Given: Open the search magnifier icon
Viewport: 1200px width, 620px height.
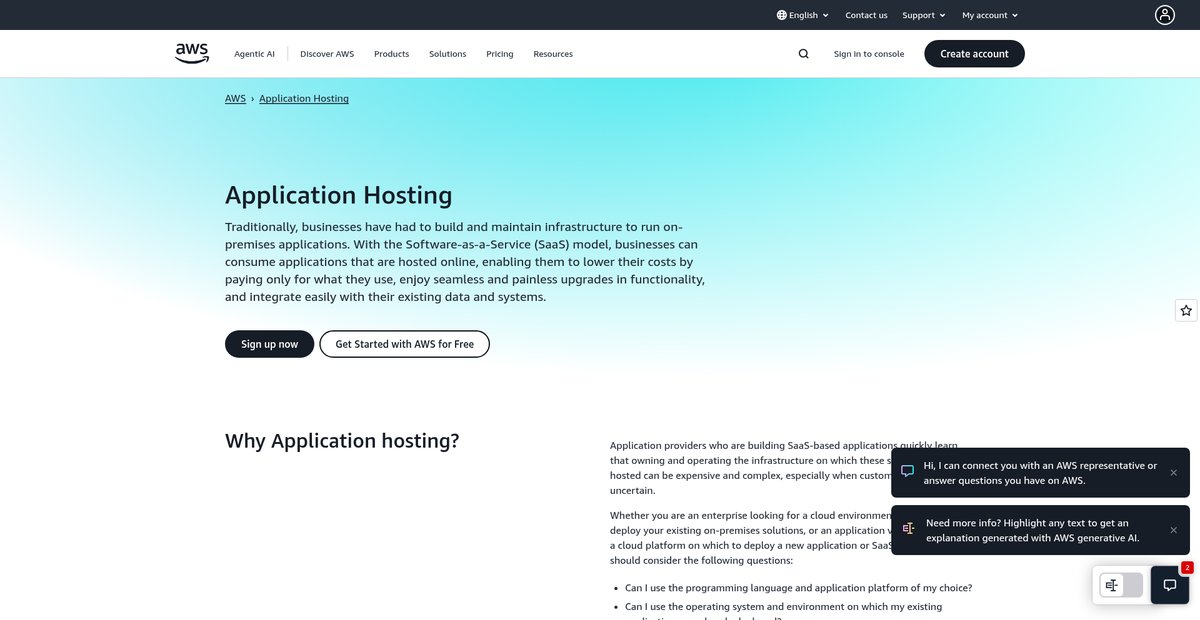Looking at the screenshot, I should (804, 54).
